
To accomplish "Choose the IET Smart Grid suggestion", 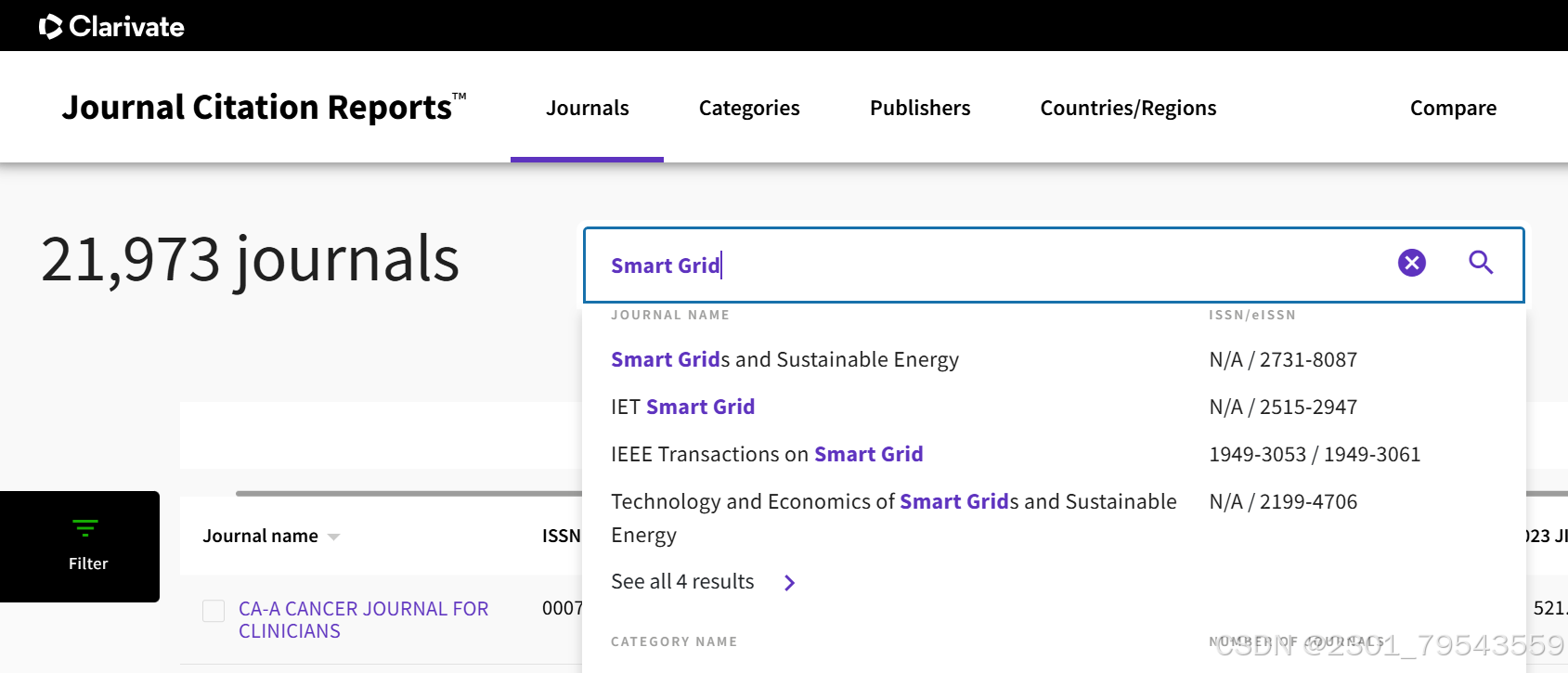I will [682, 407].
